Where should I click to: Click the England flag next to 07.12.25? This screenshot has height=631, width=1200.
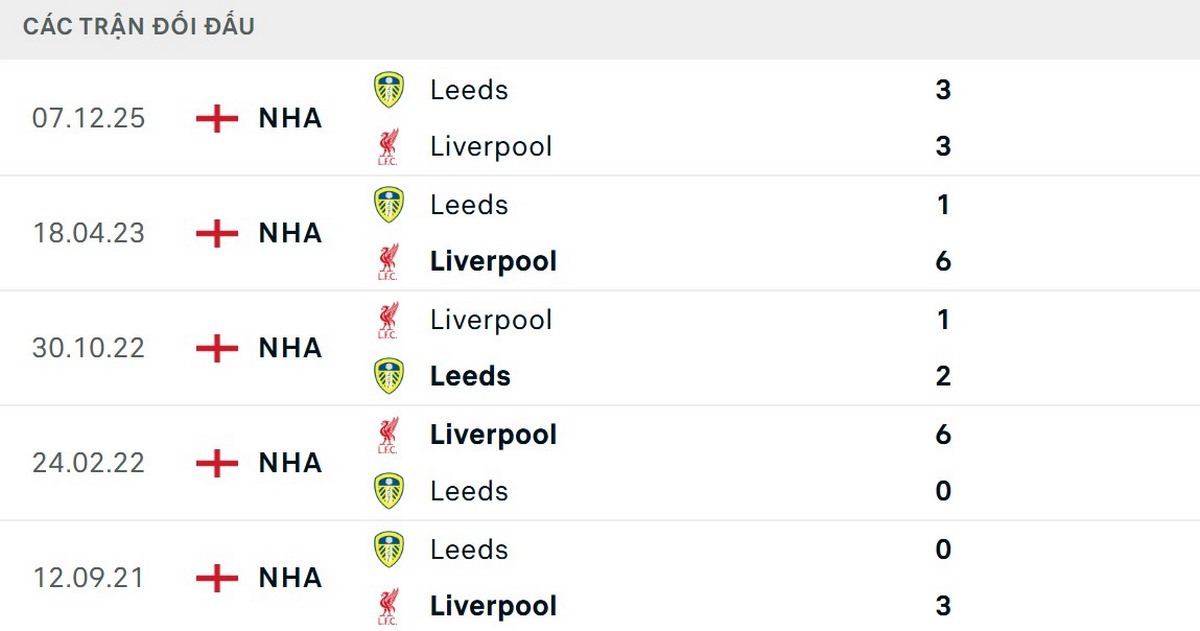(x=214, y=118)
